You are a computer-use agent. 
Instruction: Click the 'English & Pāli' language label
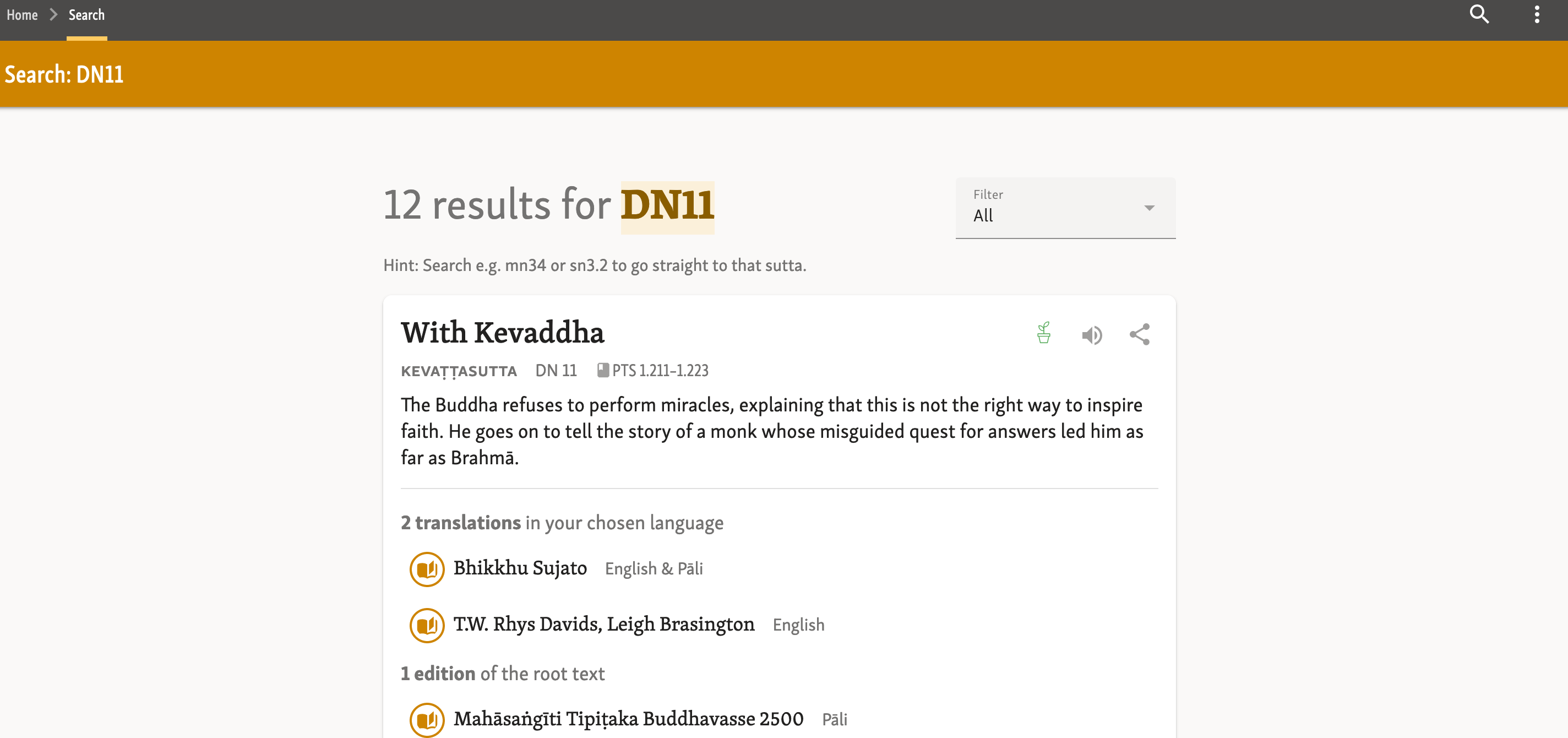coord(654,569)
